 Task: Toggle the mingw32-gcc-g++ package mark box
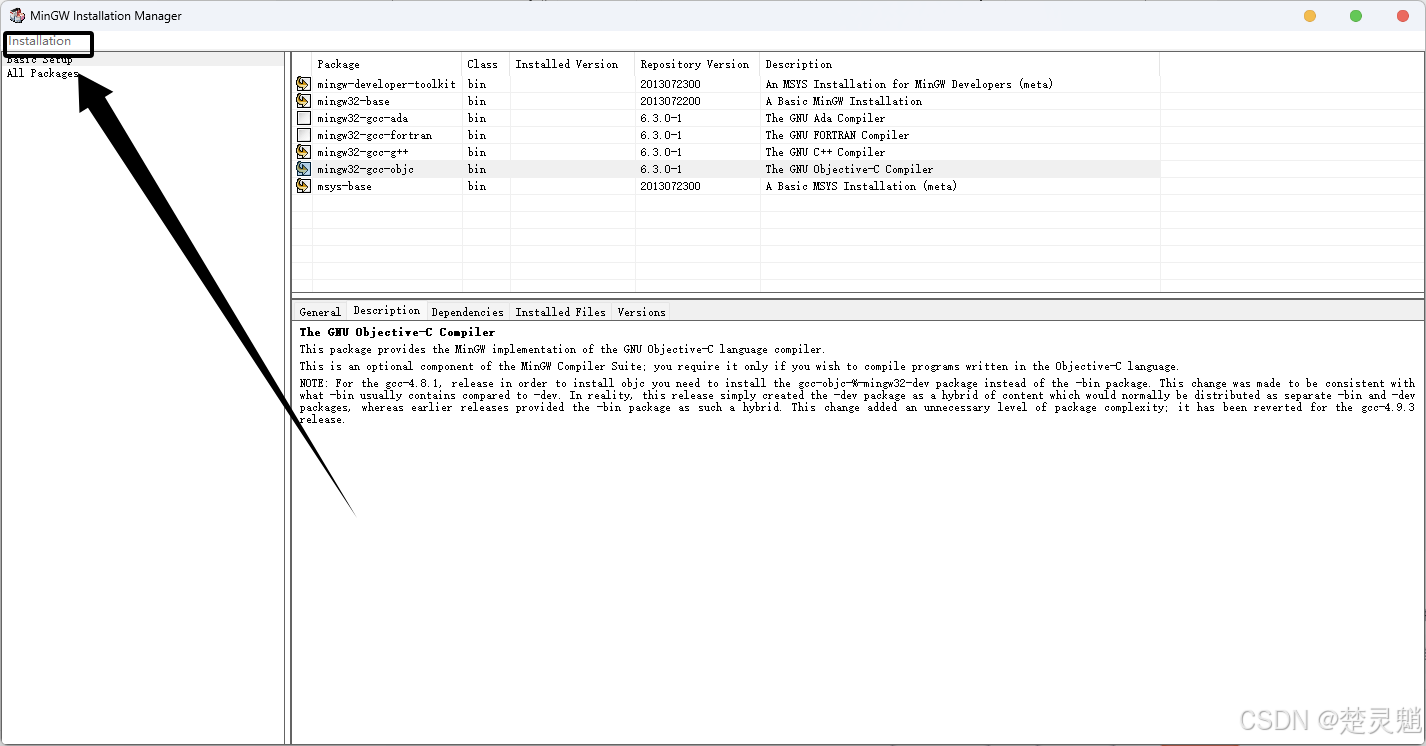click(x=303, y=152)
